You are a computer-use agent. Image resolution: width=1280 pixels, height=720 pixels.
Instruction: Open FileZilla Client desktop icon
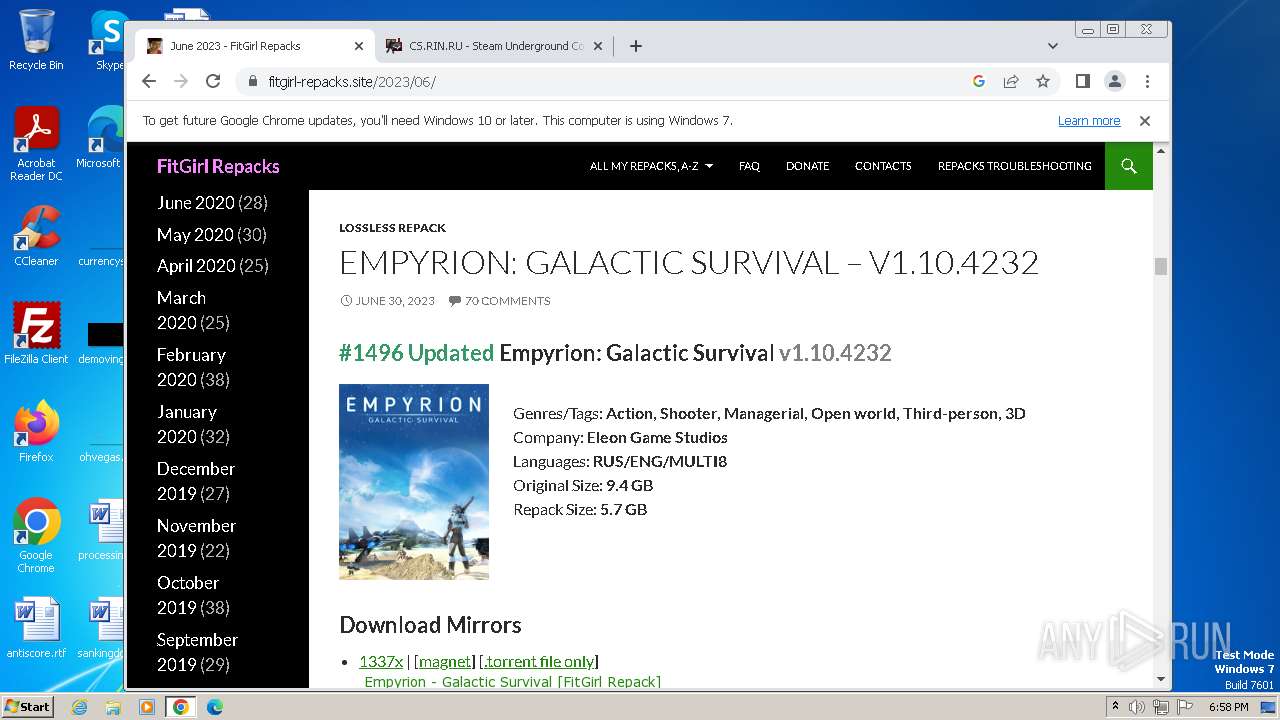pyautogui.click(x=36, y=333)
